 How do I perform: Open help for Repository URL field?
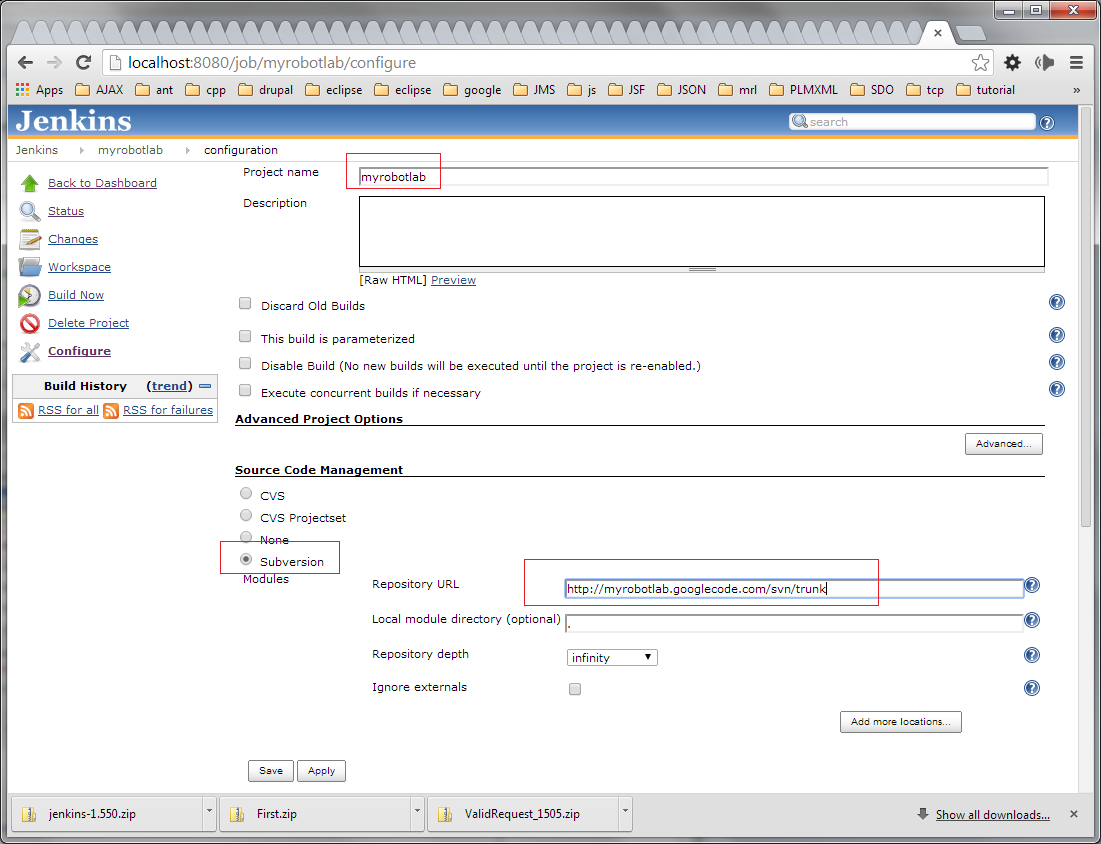click(1031, 585)
